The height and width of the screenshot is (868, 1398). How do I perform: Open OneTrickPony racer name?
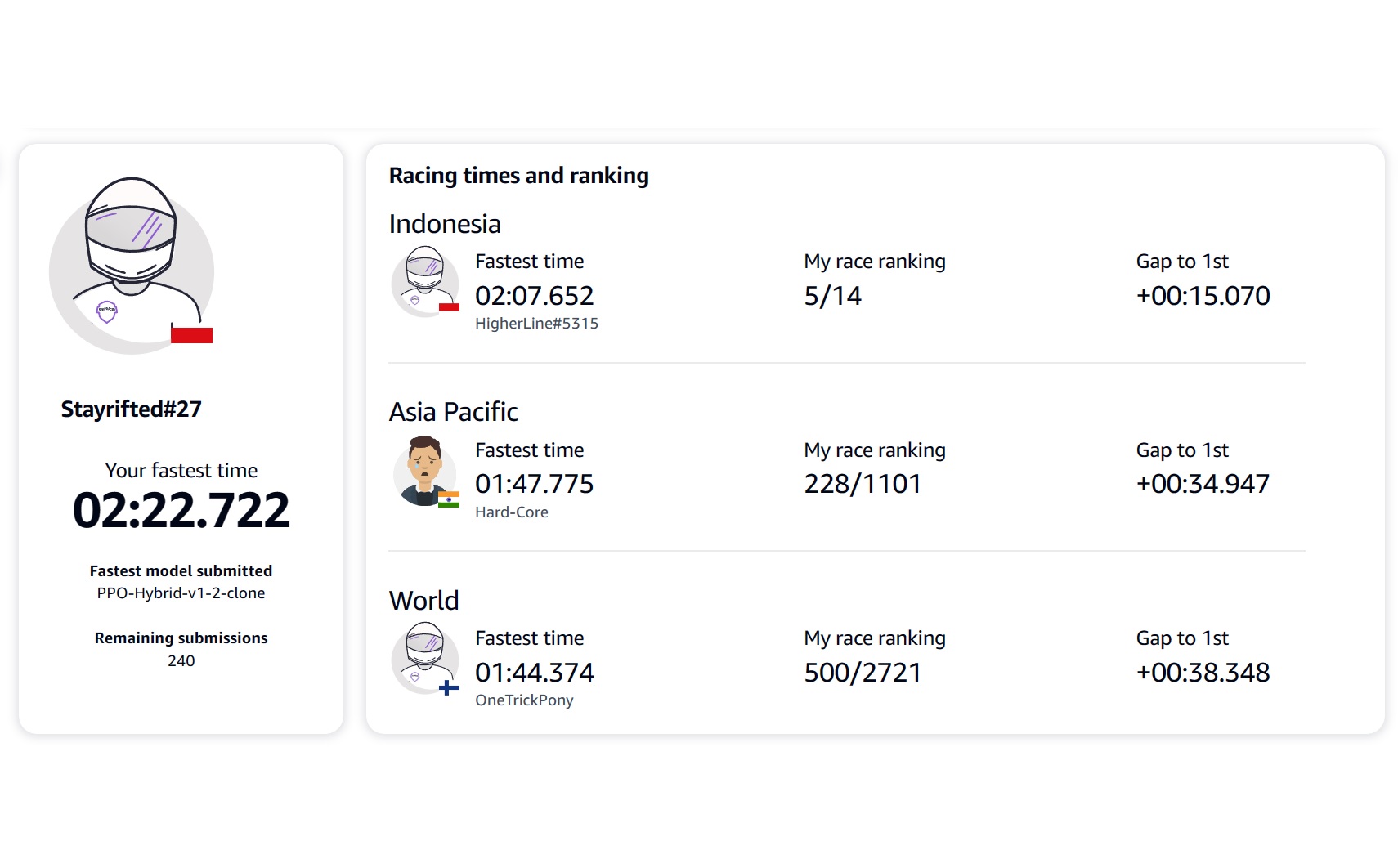click(524, 700)
